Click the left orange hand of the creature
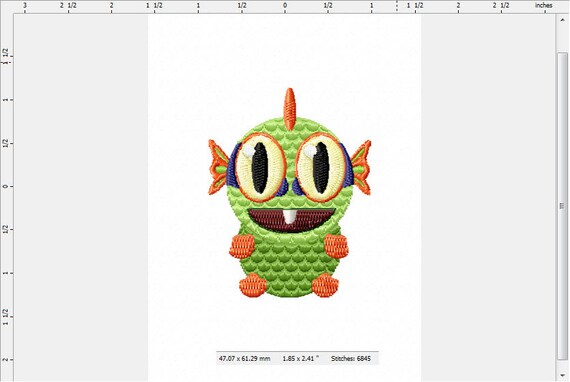570x382 pixels. click(242, 246)
